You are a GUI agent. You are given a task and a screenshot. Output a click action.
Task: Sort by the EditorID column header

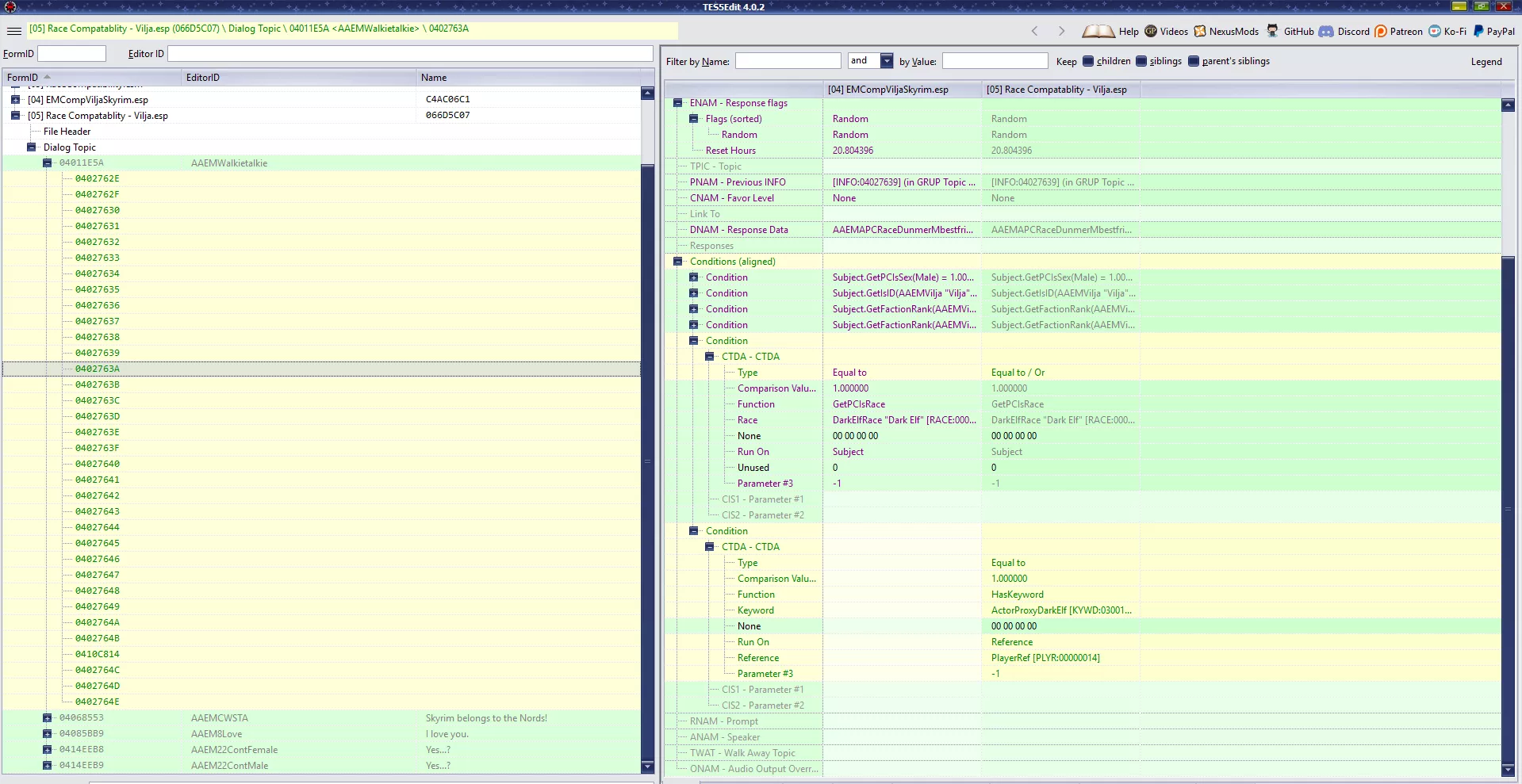[x=298, y=78]
